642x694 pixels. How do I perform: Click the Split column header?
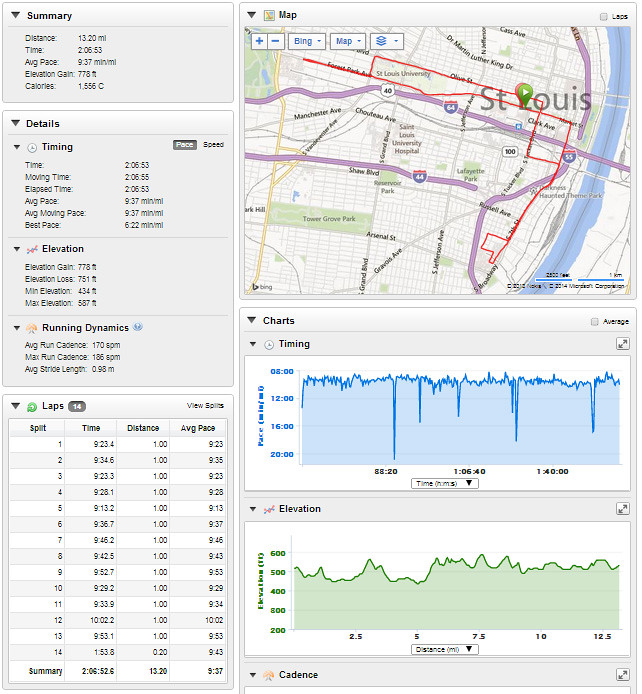[x=38, y=428]
